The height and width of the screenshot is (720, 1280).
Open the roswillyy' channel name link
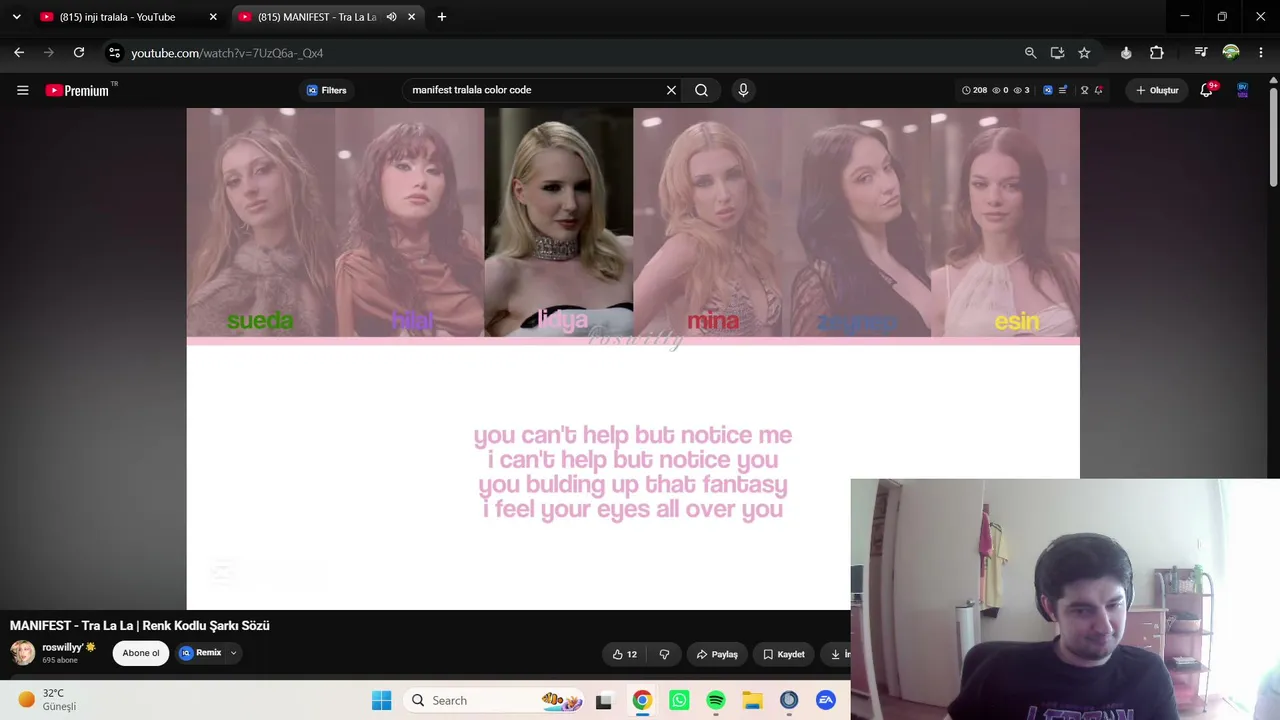[62, 648]
